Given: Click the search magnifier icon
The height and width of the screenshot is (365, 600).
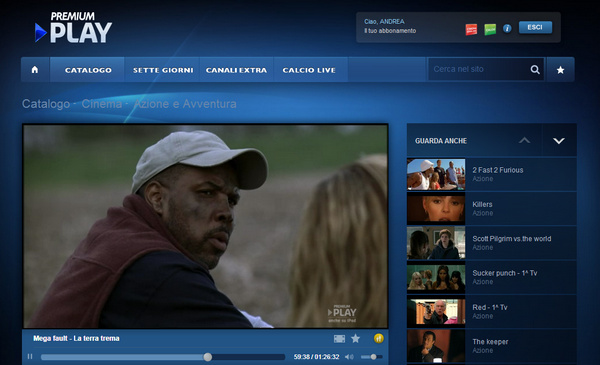Looking at the screenshot, I should [535, 70].
